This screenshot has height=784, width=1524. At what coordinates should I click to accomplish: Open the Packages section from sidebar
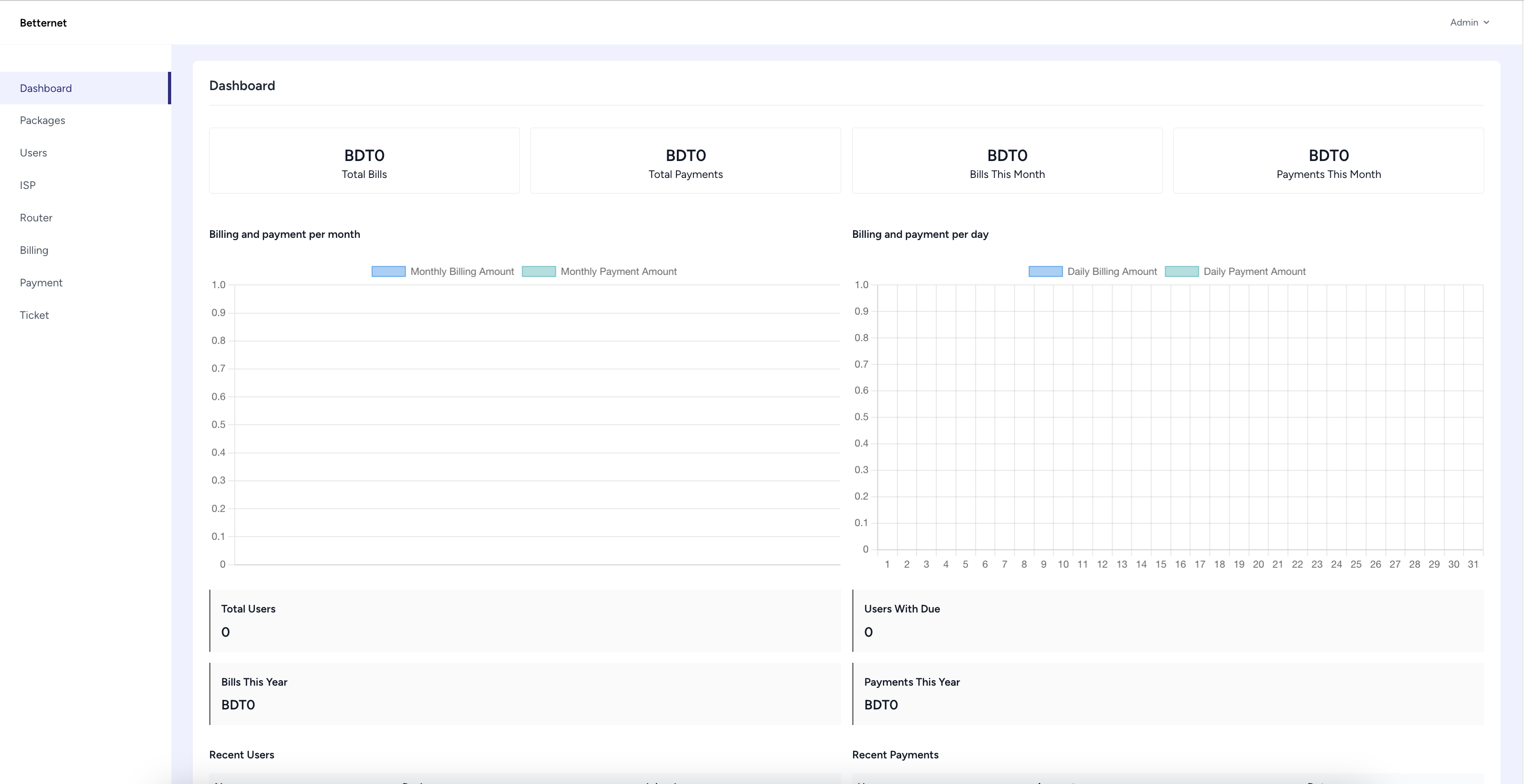[x=42, y=120]
